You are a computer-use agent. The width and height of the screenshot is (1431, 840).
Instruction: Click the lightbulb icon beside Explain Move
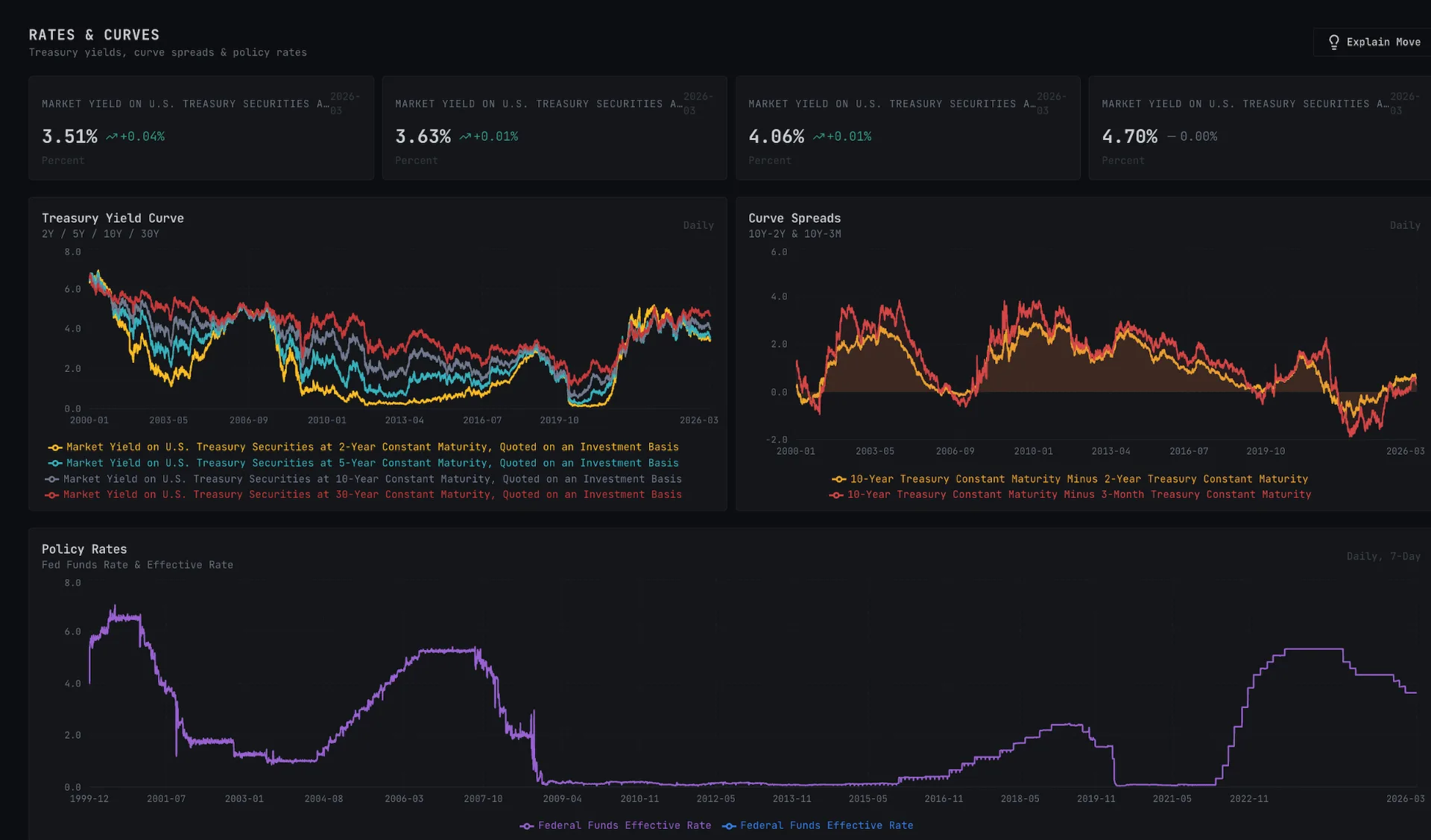tap(1333, 42)
